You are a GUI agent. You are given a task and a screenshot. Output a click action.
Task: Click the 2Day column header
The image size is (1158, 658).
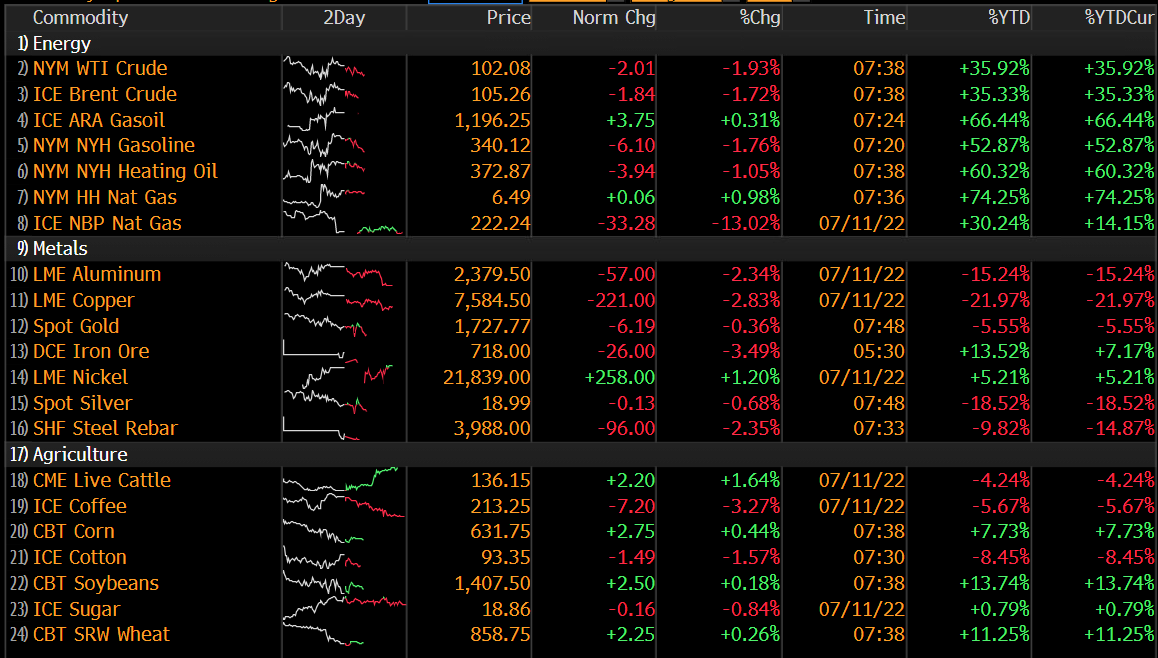(x=344, y=18)
